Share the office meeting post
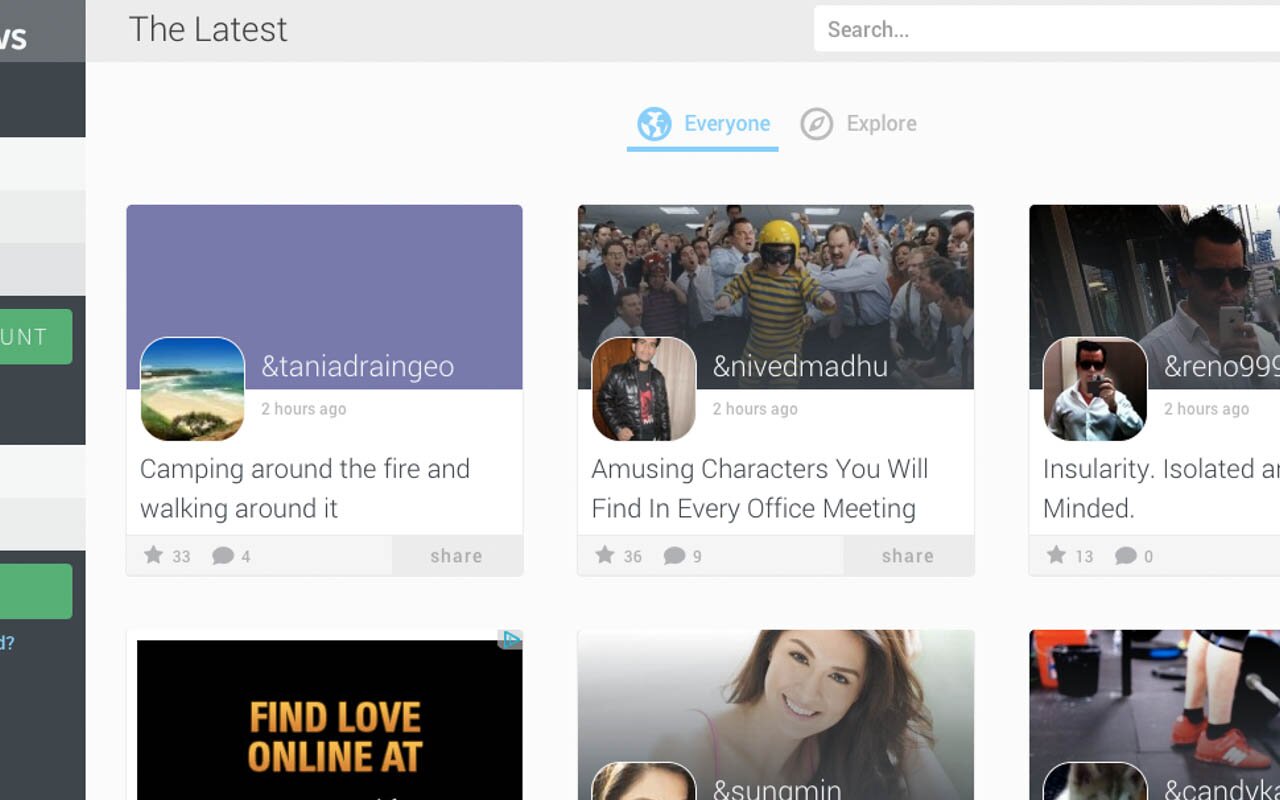Viewport: 1280px width, 800px height. [x=908, y=555]
